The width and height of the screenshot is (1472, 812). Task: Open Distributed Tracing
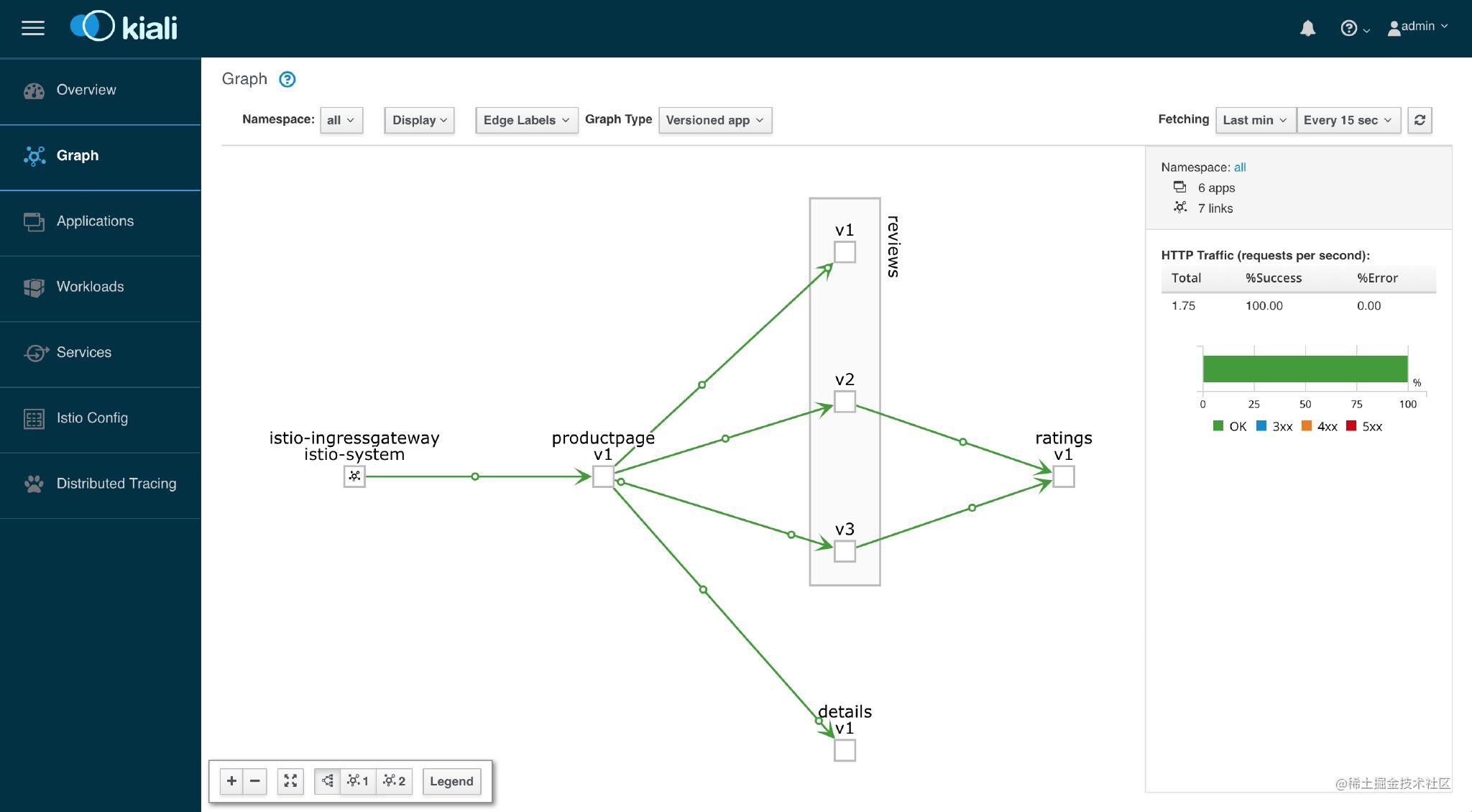tap(116, 484)
